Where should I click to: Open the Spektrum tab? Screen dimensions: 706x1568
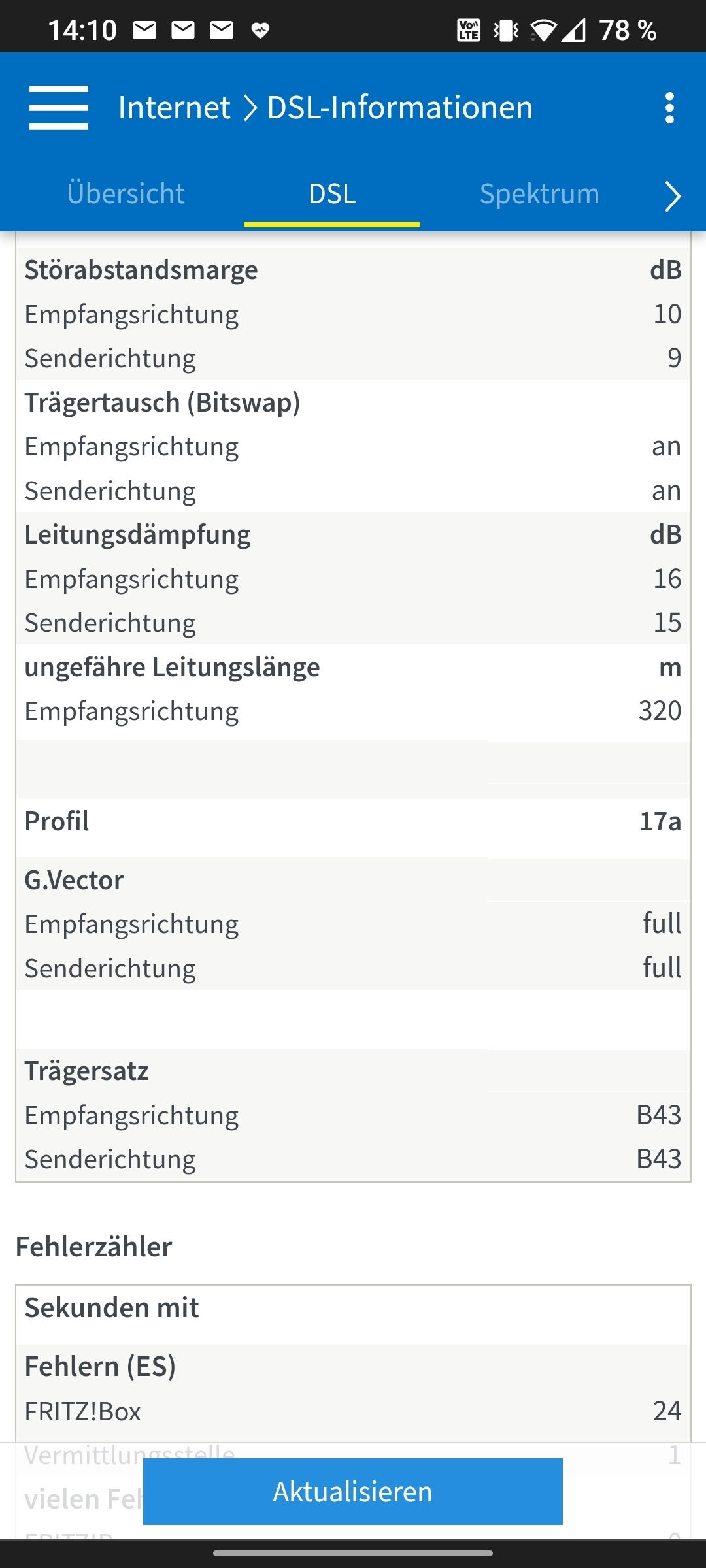coord(539,193)
